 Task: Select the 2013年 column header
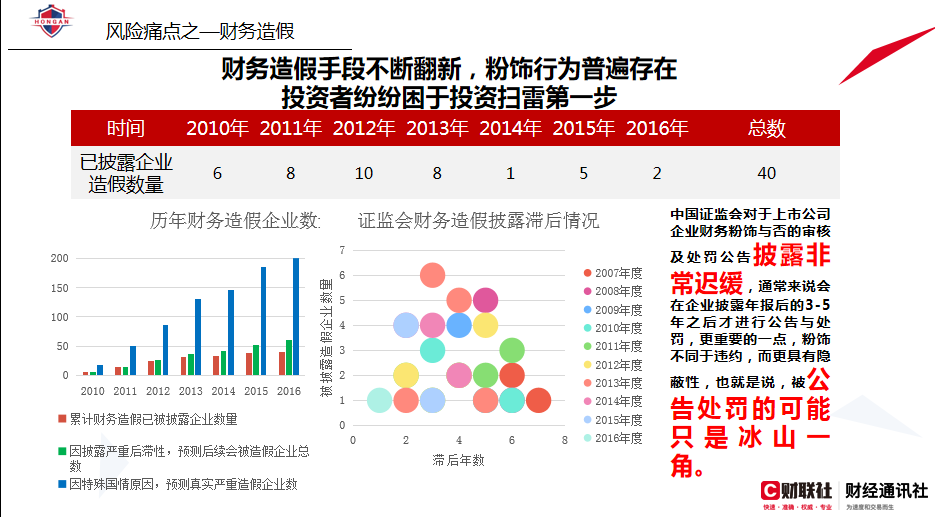(x=437, y=128)
